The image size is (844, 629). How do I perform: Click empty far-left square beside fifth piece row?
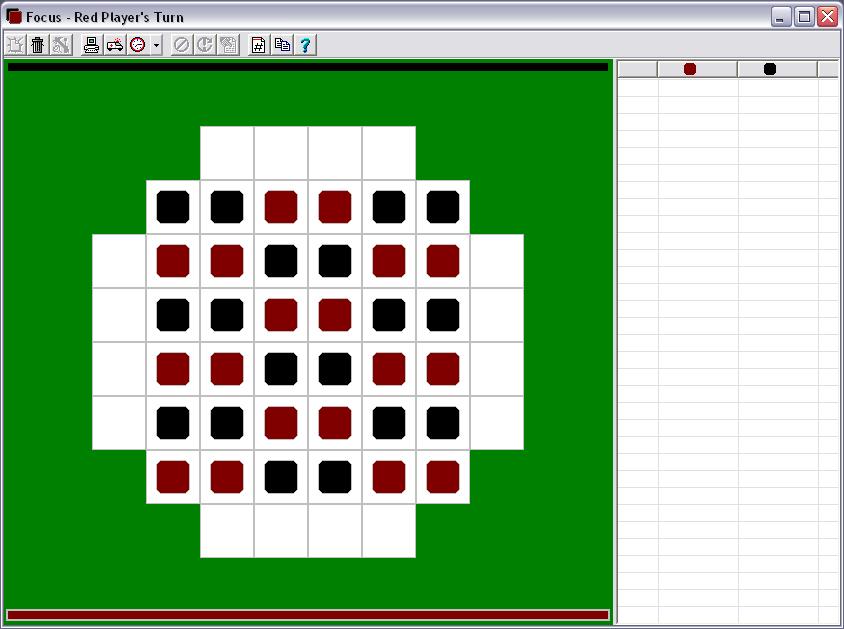coord(119,423)
